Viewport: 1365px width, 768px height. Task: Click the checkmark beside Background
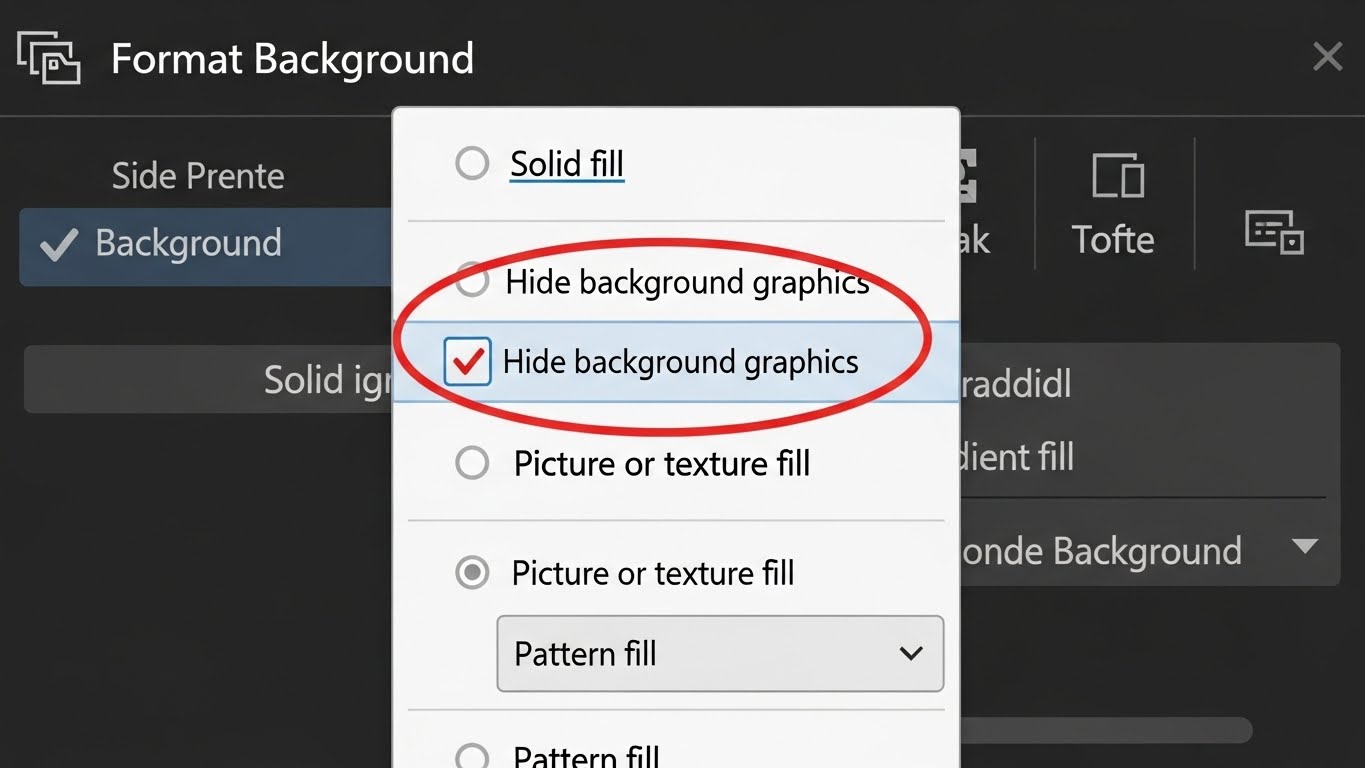pyautogui.click(x=58, y=244)
